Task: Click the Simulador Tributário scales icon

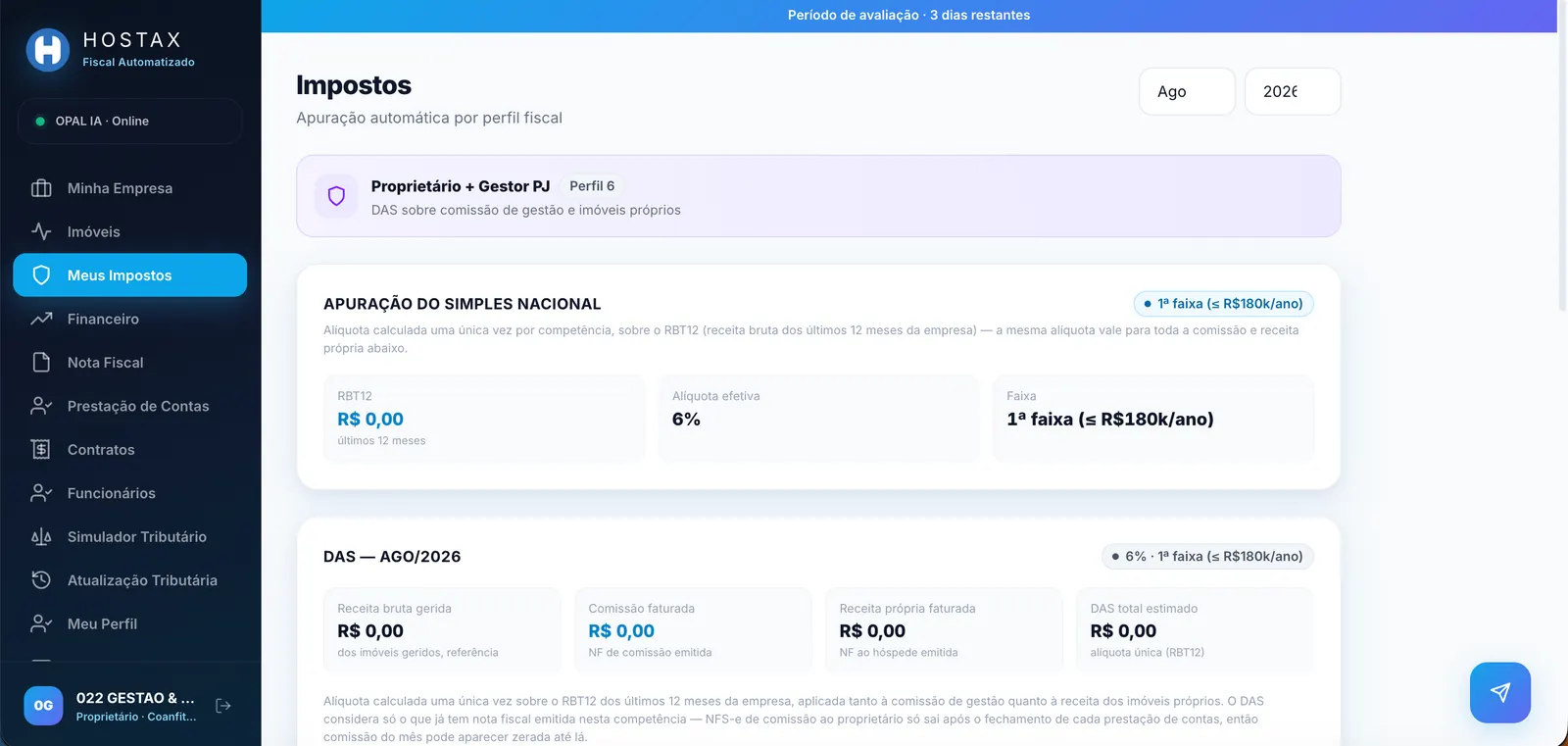Action: [41, 536]
